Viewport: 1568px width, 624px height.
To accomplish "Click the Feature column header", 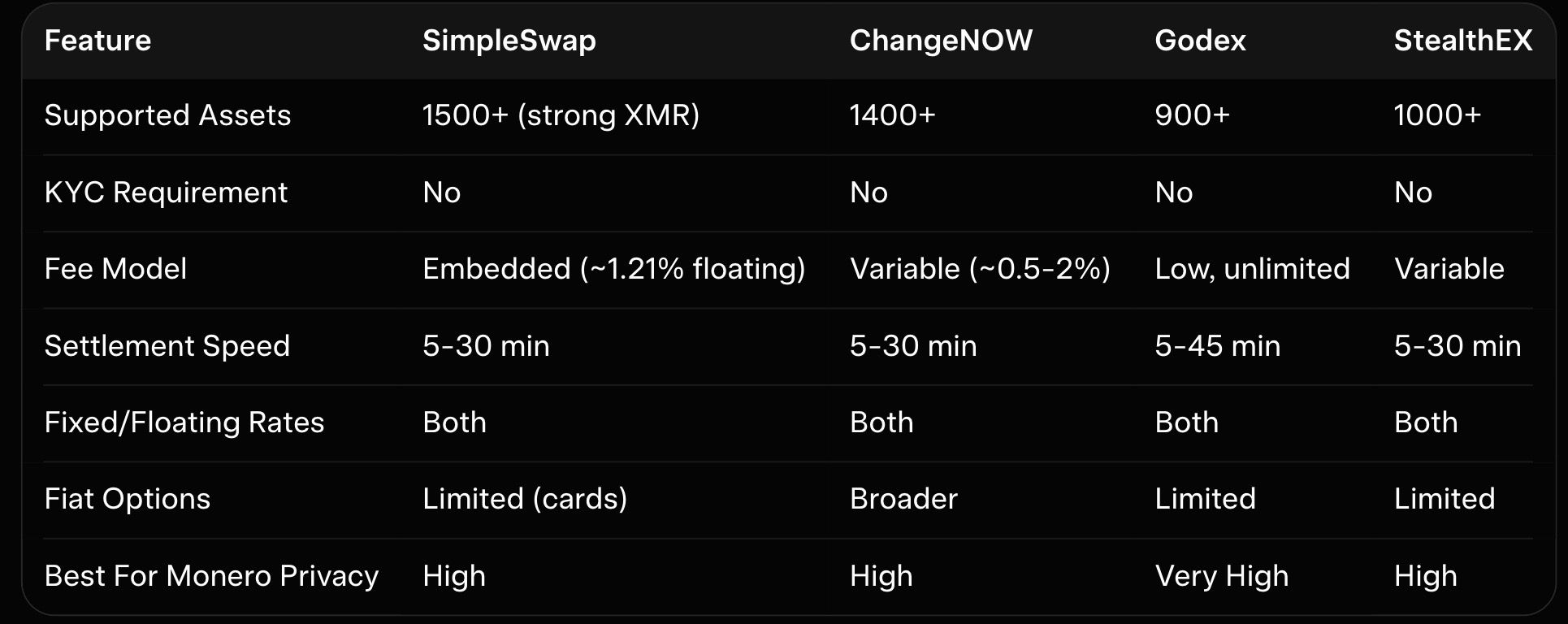I will point(97,41).
